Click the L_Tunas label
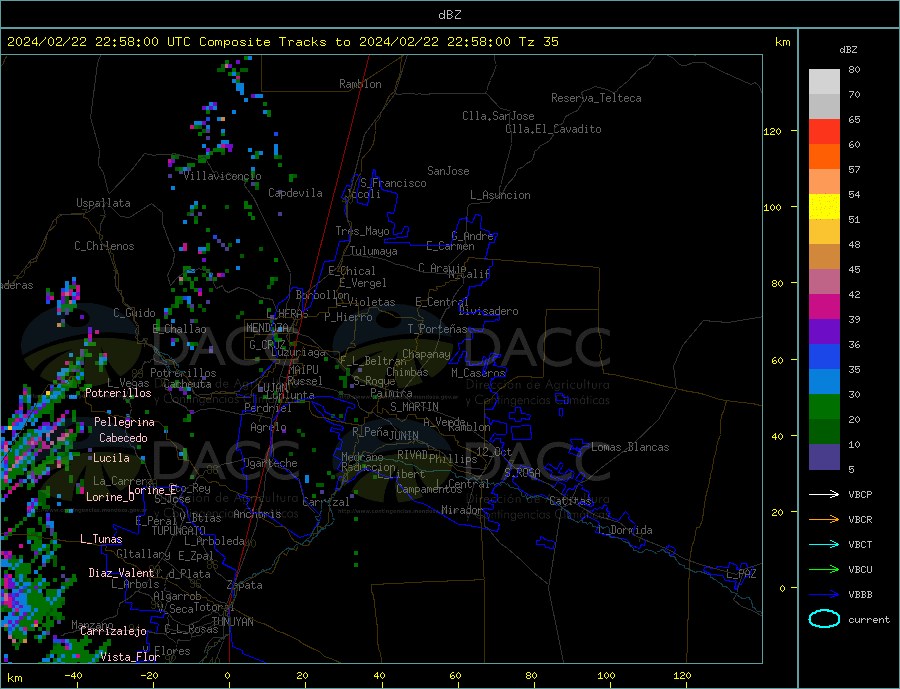 [101, 539]
